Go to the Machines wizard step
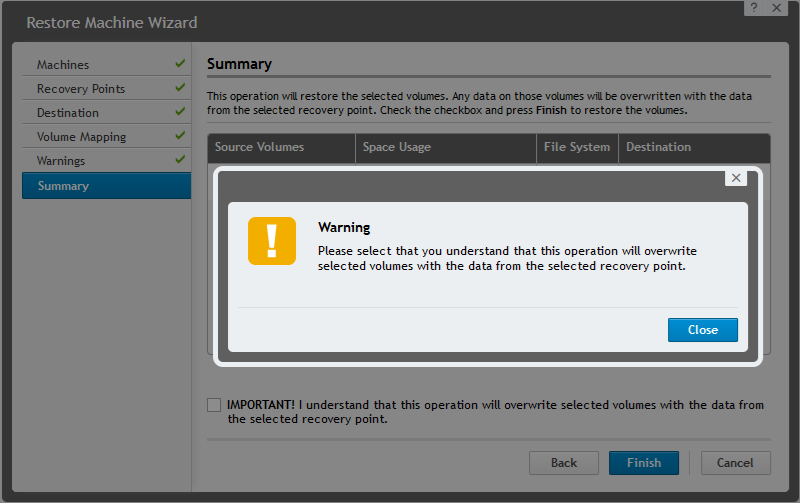 click(x=63, y=65)
